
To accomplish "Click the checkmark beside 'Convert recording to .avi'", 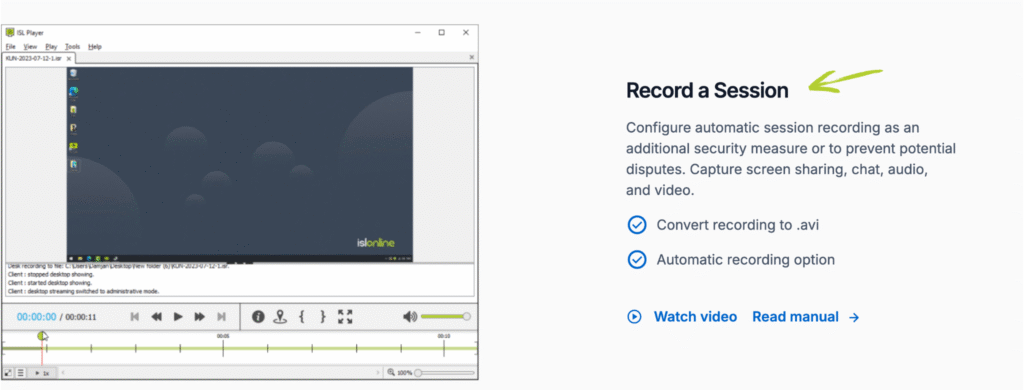I will (636, 225).
